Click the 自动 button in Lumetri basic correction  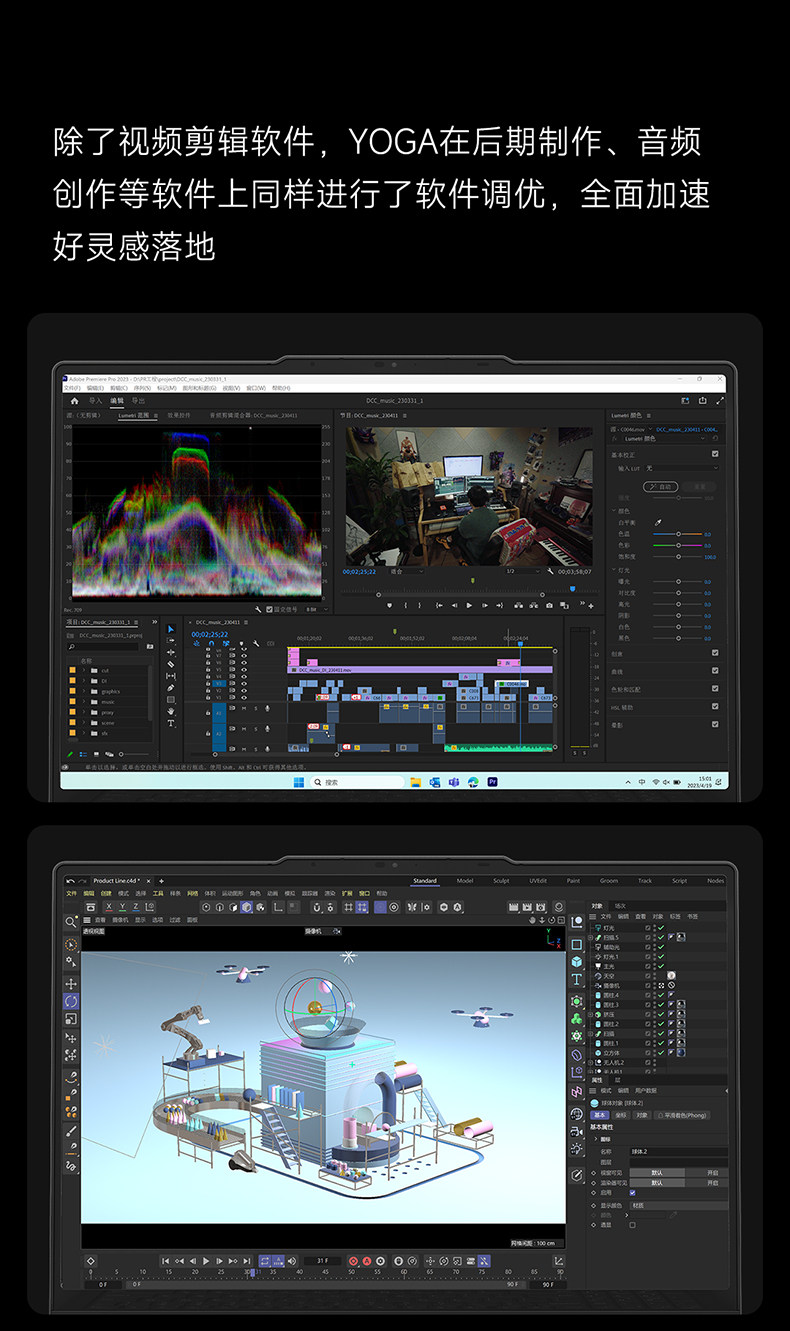pos(661,486)
